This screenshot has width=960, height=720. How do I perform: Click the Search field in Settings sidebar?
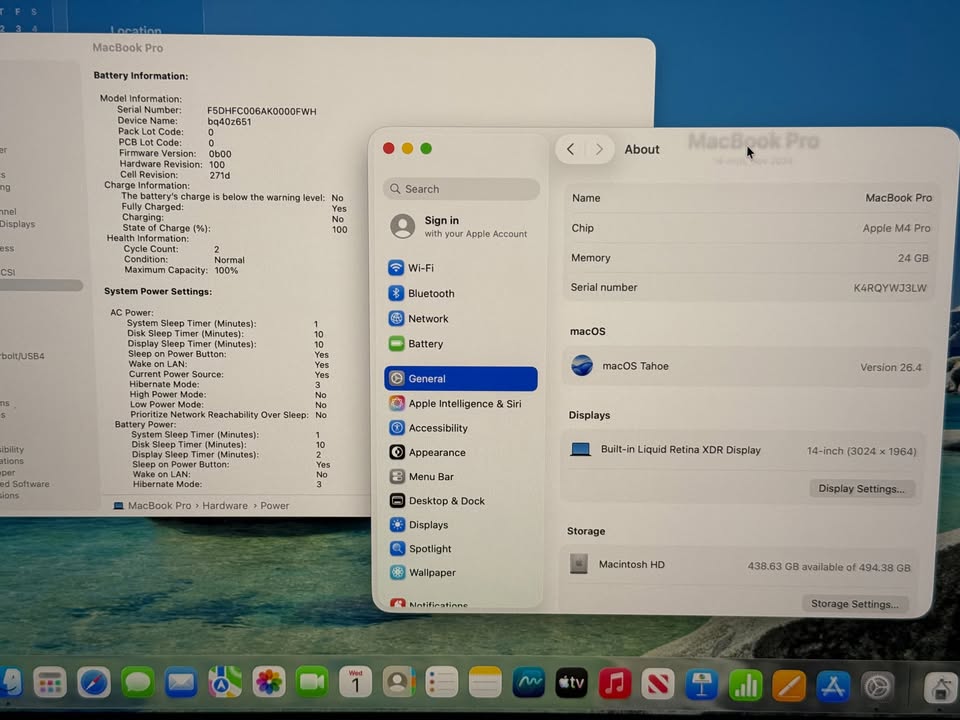(461, 189)
